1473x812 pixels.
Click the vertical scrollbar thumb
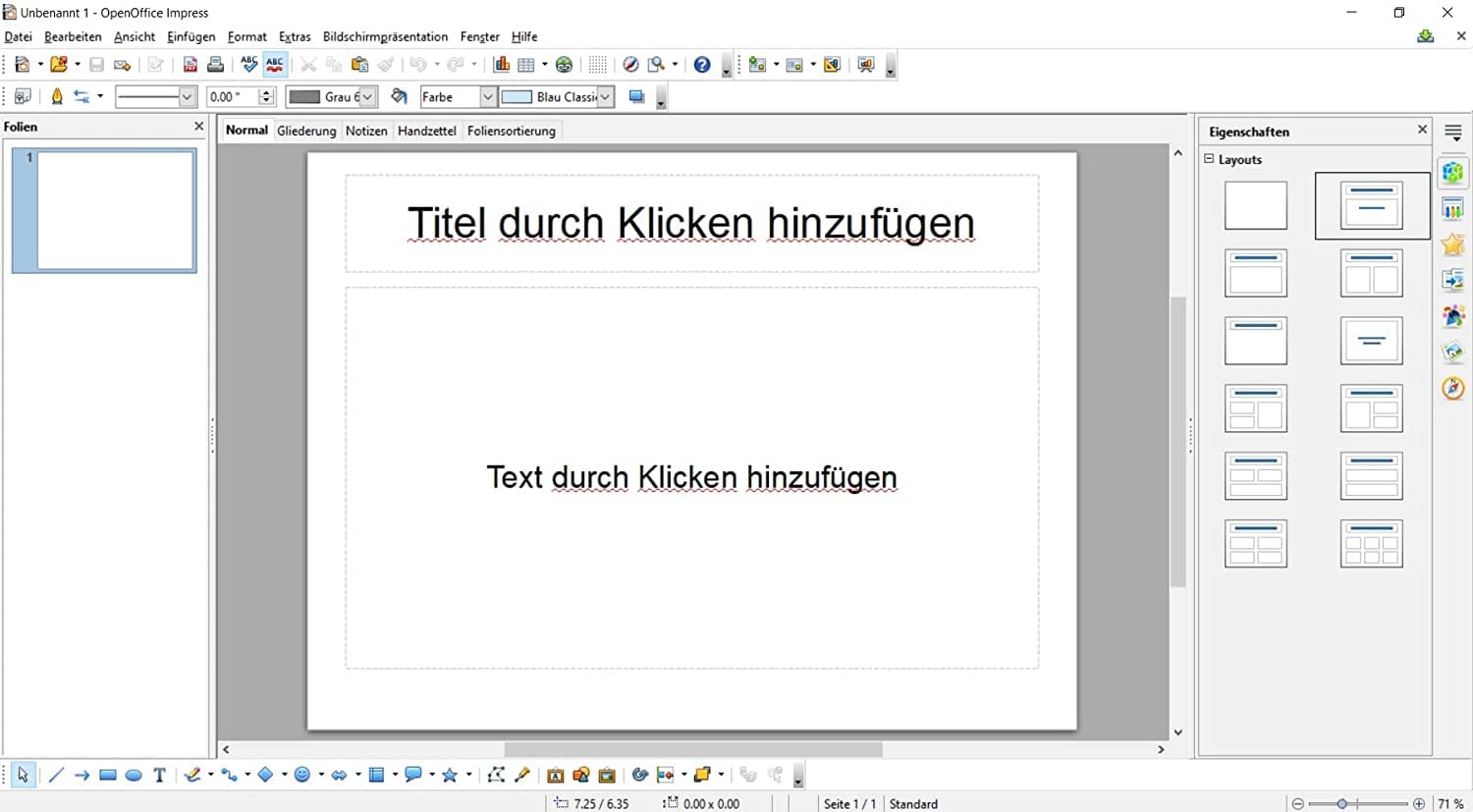tap(1178, 442)
